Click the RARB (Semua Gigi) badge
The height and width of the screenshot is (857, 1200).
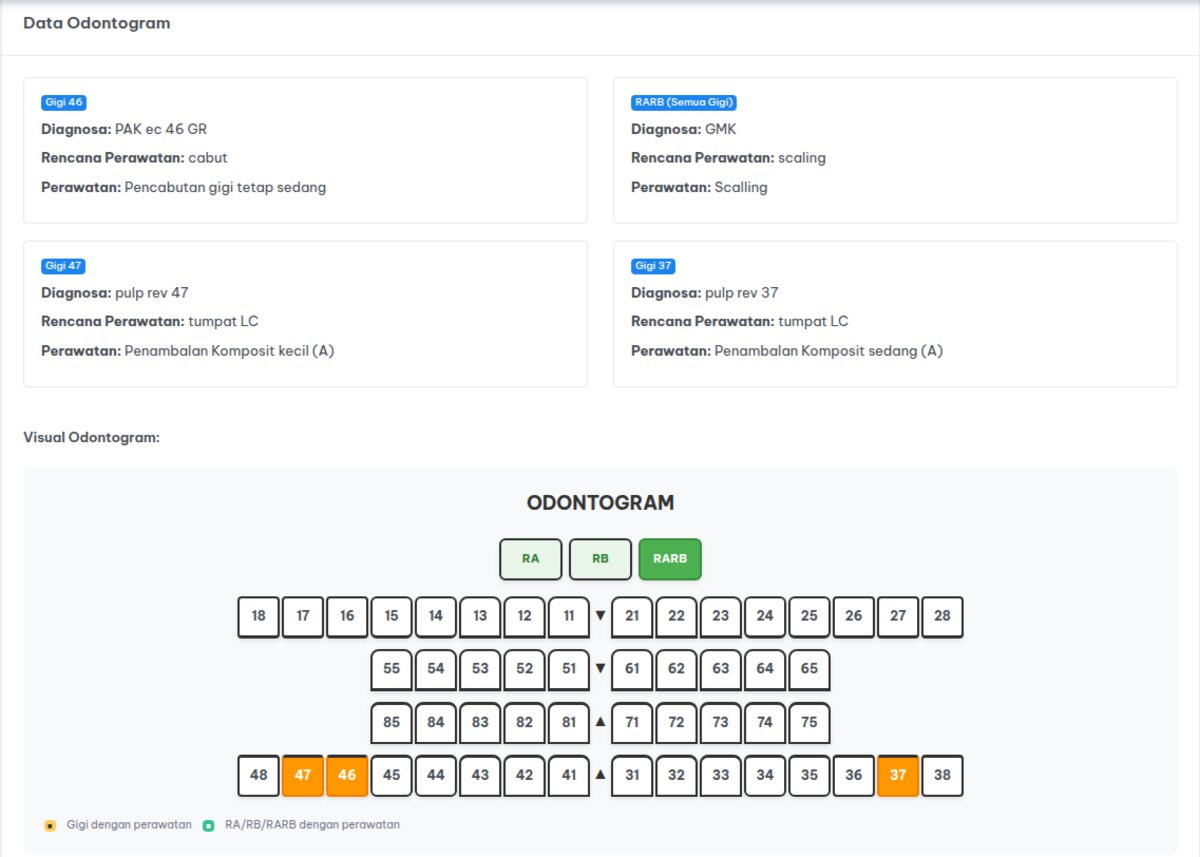coord(684,102)
